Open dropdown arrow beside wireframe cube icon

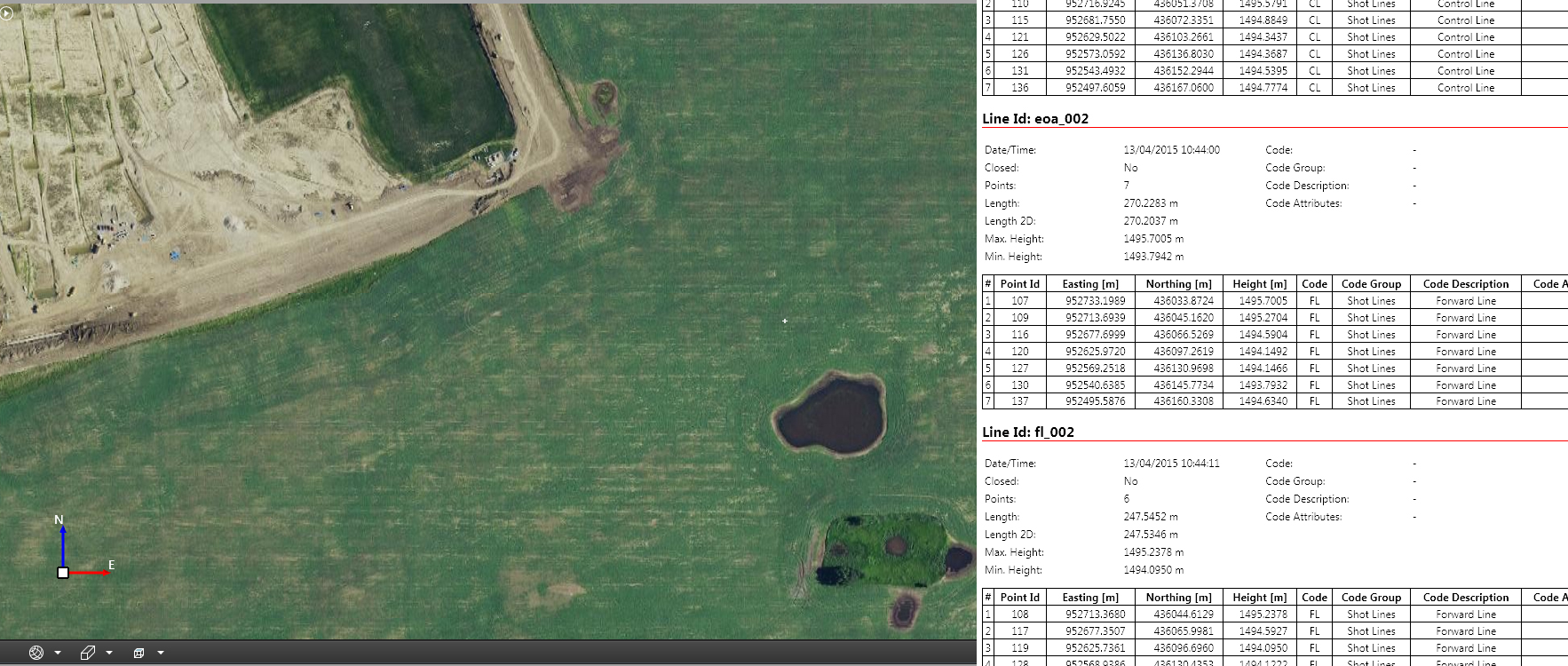click(x=161, y=653)
